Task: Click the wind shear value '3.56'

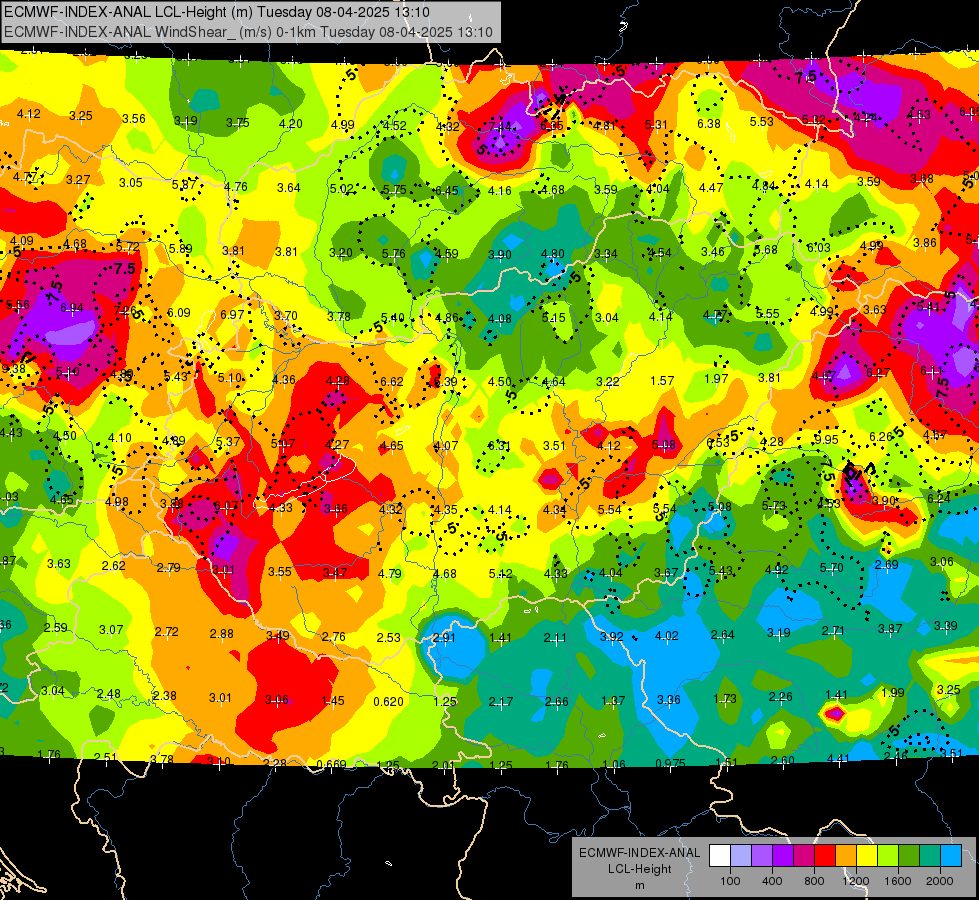Action: point(134,119)
